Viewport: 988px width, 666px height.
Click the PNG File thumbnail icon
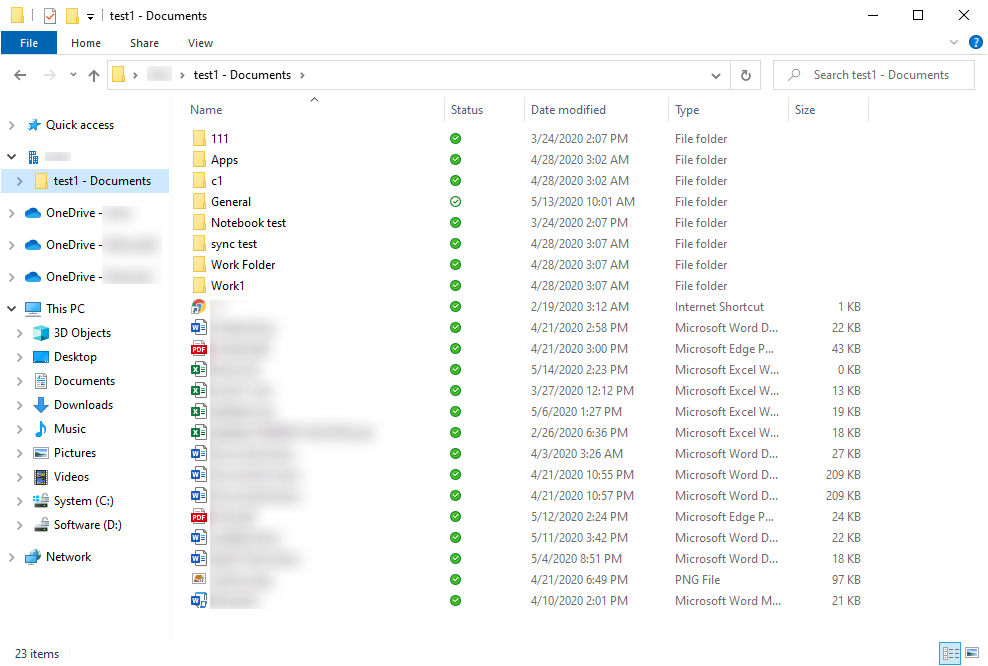point(198,579)
